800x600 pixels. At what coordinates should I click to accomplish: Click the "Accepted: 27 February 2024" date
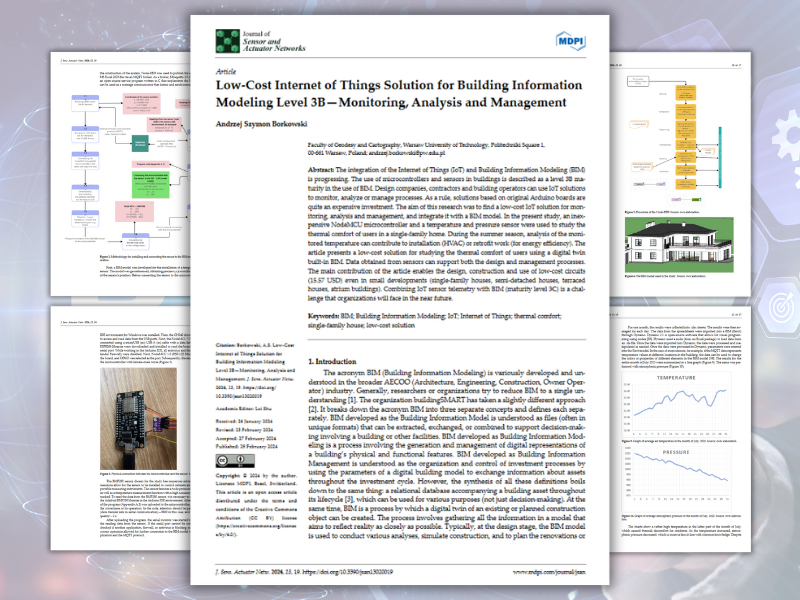(246, 438)
